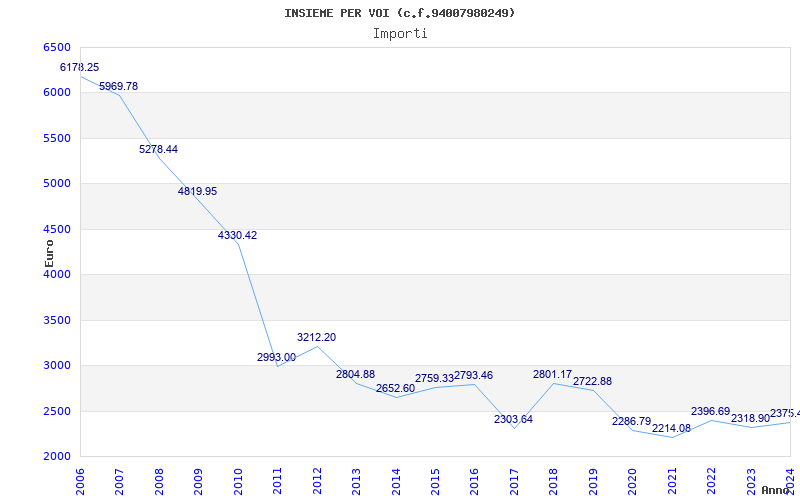
Task: Click the 'Importi' chart subtitle
Action: point(400,33)
